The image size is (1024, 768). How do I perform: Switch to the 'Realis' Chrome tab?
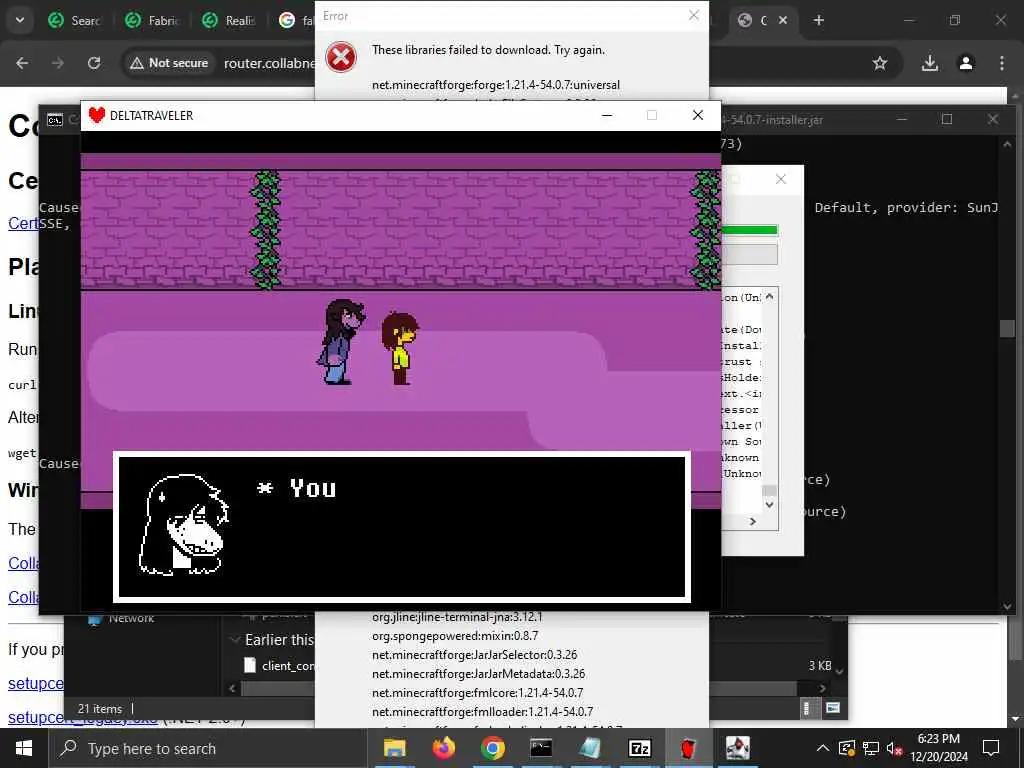point(229,20)
